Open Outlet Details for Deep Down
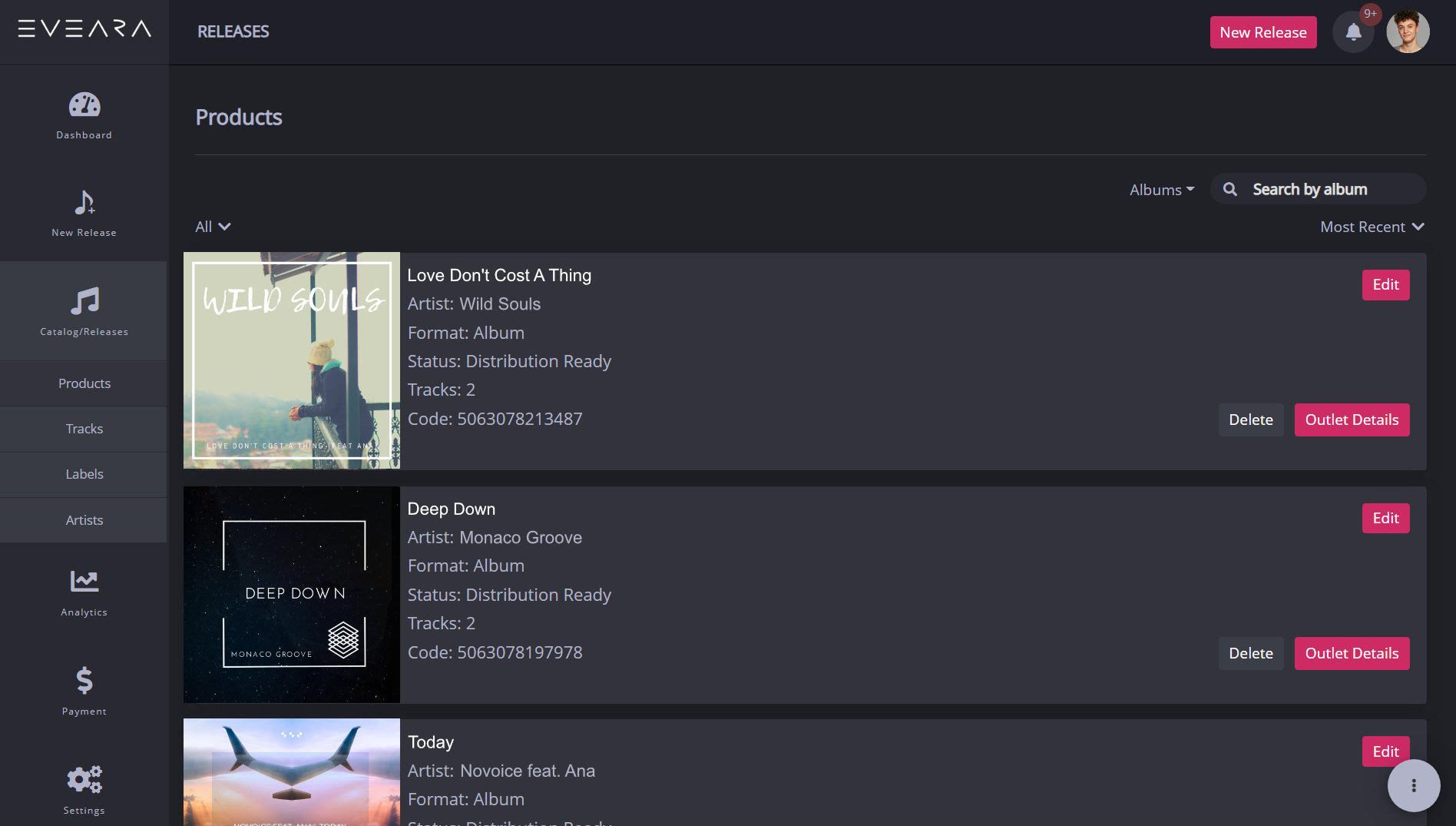 (1352, 653)
